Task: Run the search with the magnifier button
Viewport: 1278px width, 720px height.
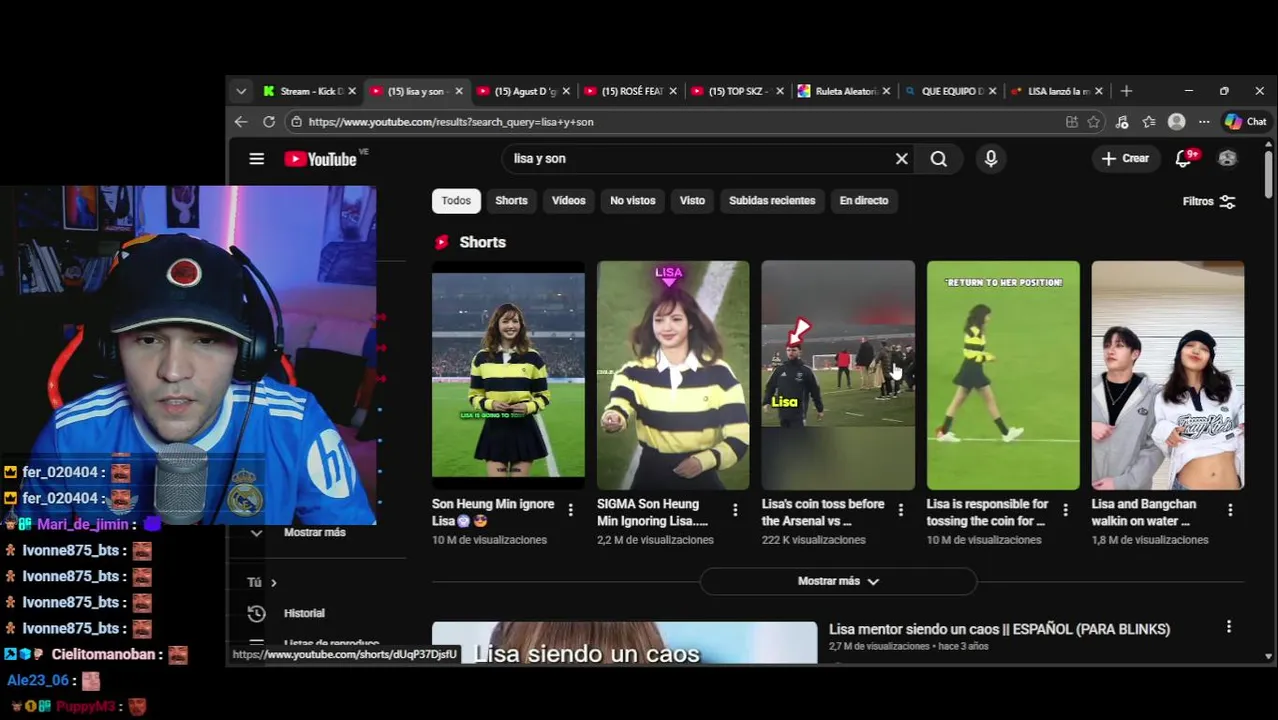Action: point(938,158)
